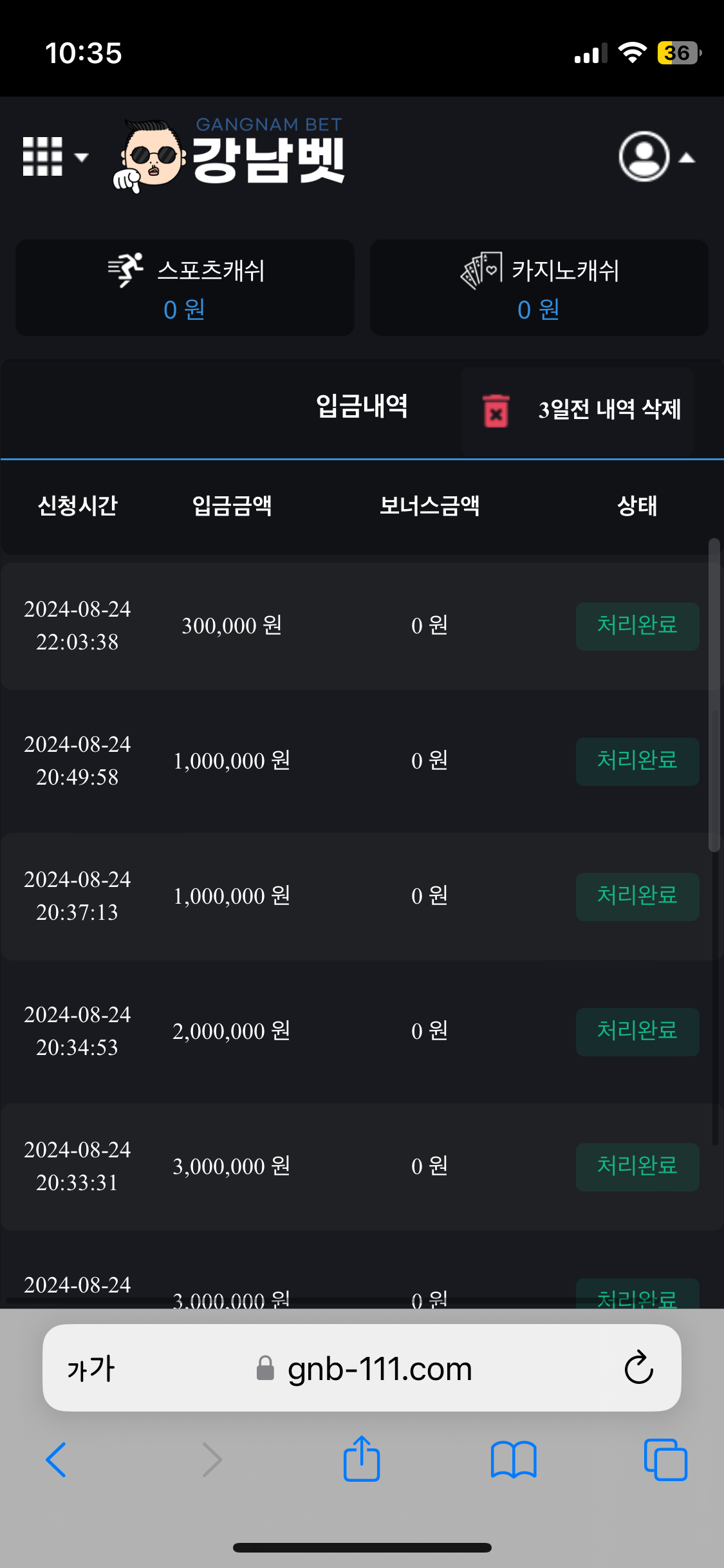The height and width of the screenshot is (1568, 724).
Task: Reload the page with refresh icon
Action: point(638,1367)
